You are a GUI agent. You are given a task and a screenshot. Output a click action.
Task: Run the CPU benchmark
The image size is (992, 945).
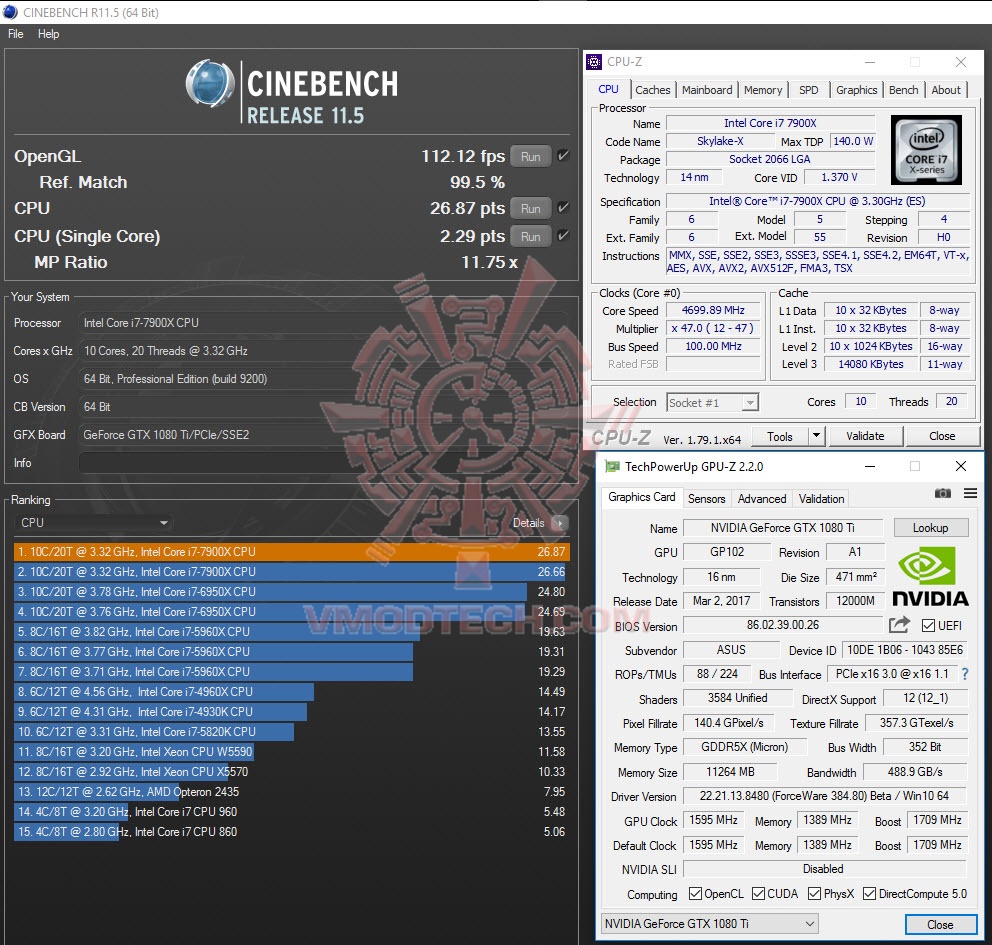coord(530,208)
